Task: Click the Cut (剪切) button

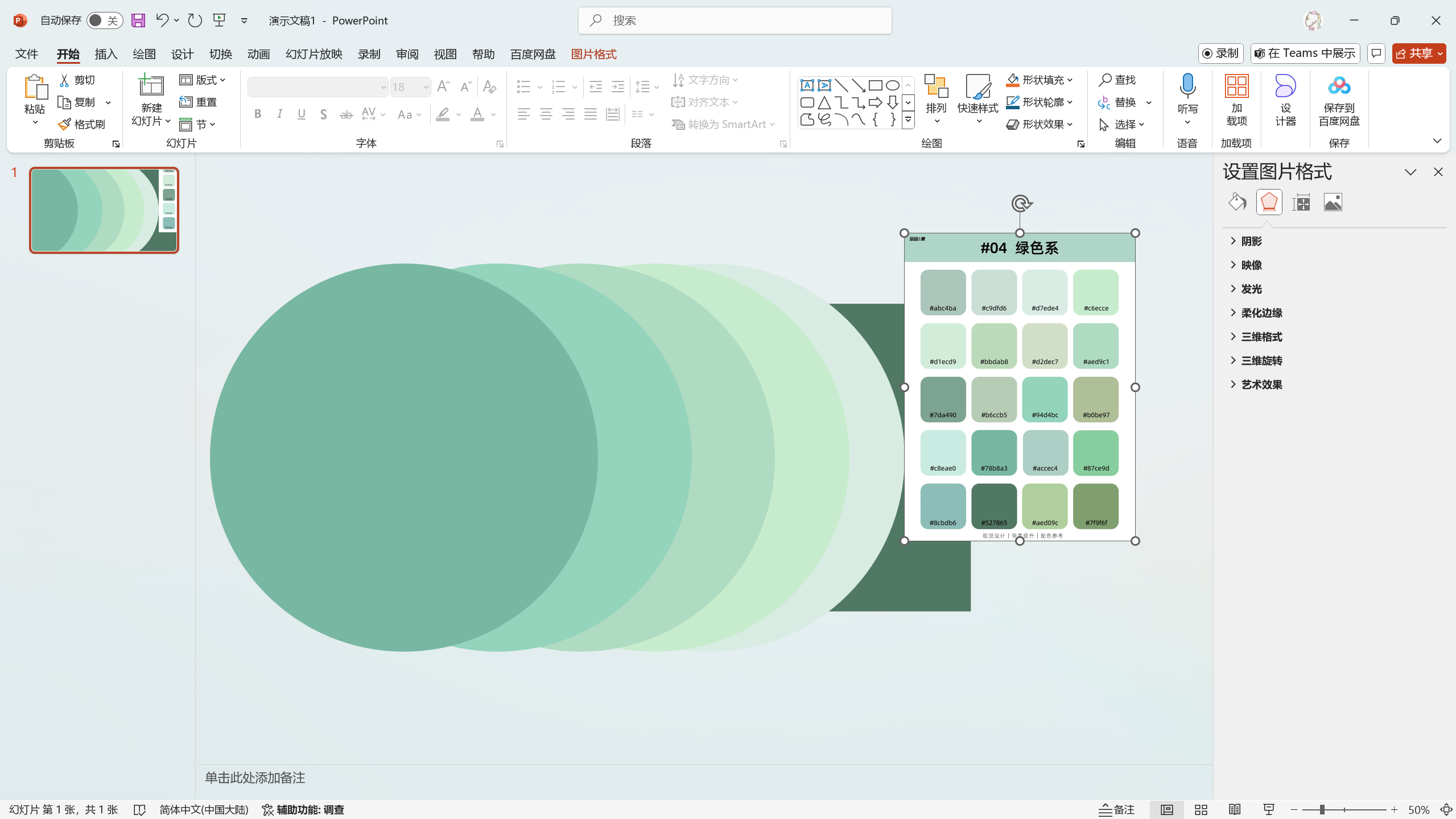Action: [78, 80]
